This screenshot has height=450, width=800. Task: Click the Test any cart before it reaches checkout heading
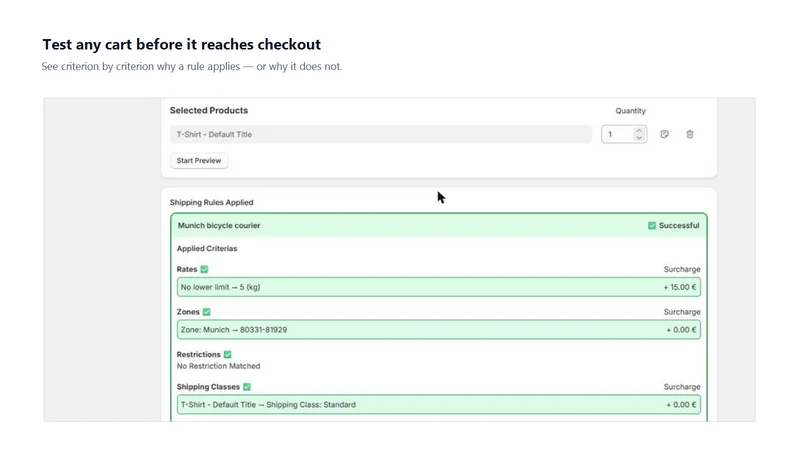182,44
